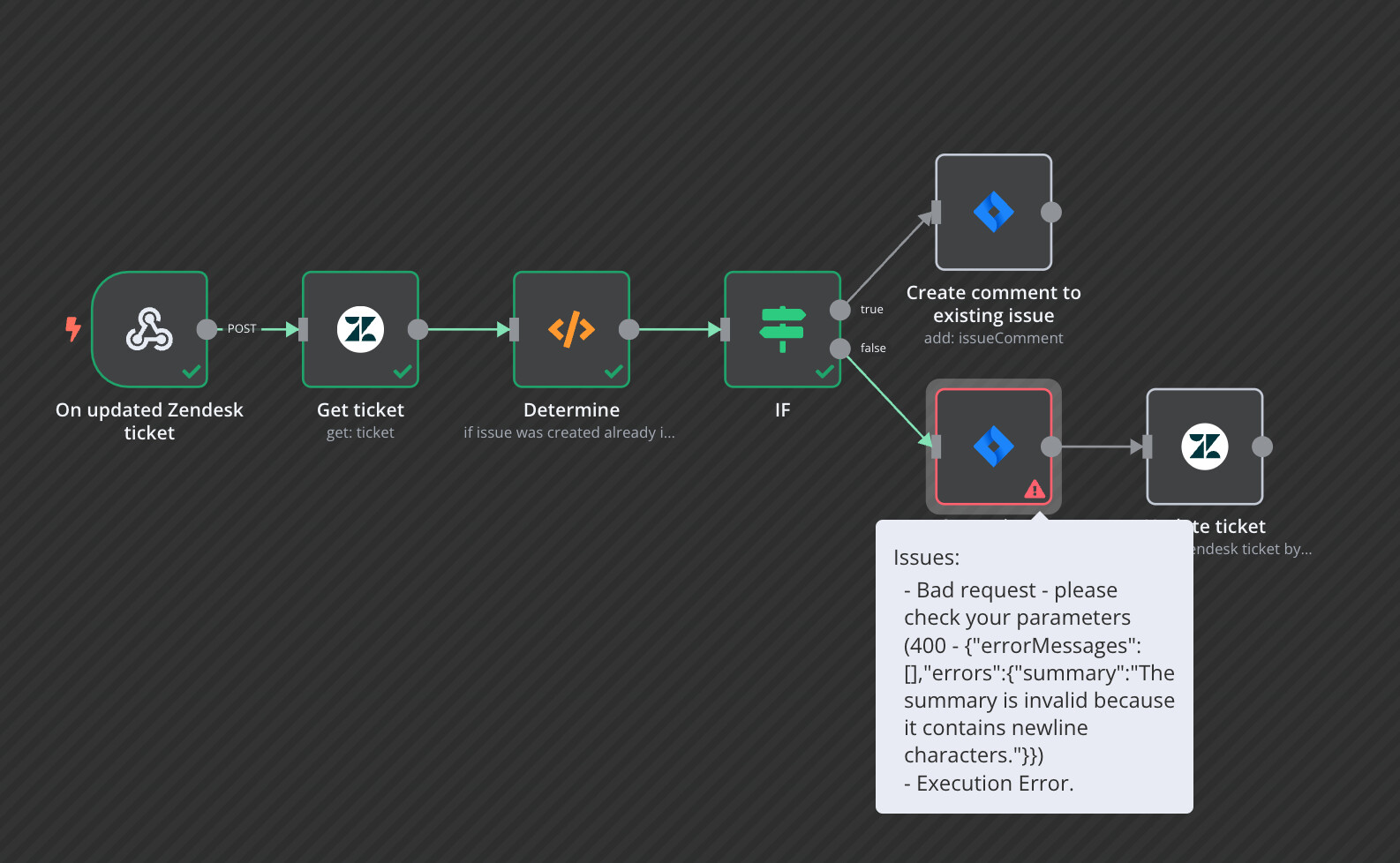Viewport: 1400px width, 863px height.
Task: Click the output dot of Create comment node
Action: (x=1051, y=212)
